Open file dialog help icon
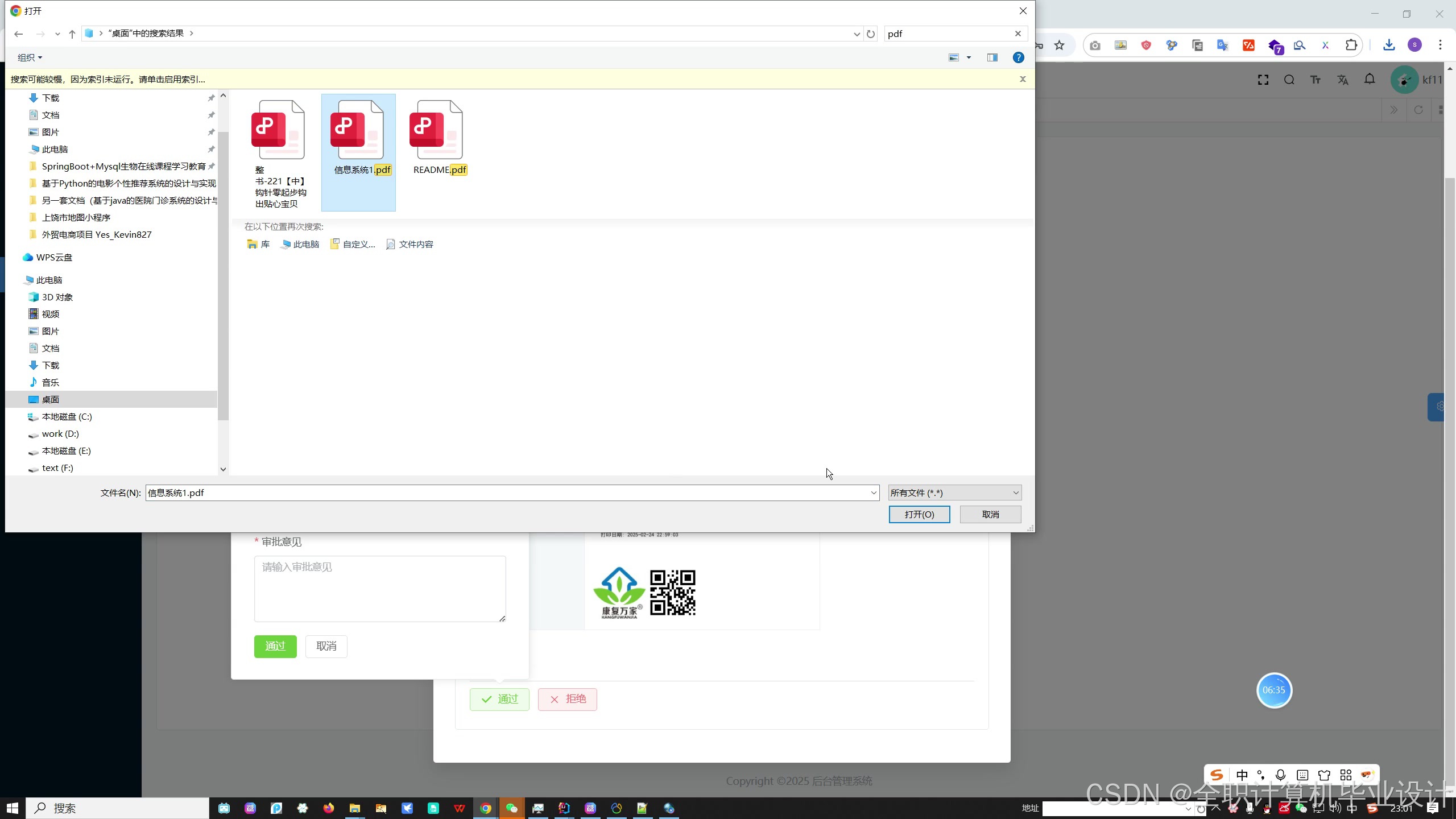Screen dimensions: 1456x819 pos(1019,57)
